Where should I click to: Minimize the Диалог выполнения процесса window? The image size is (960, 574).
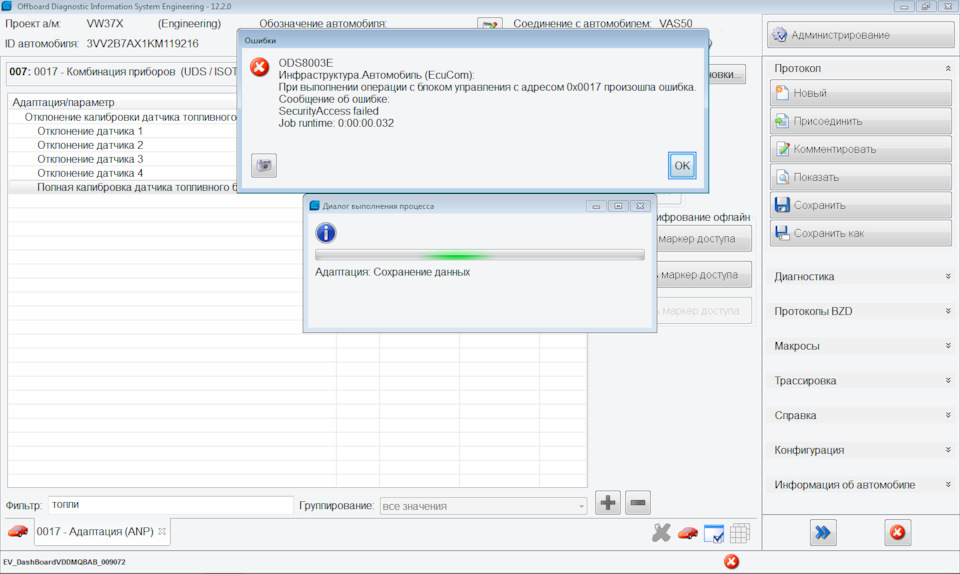(x=596, y=206)
